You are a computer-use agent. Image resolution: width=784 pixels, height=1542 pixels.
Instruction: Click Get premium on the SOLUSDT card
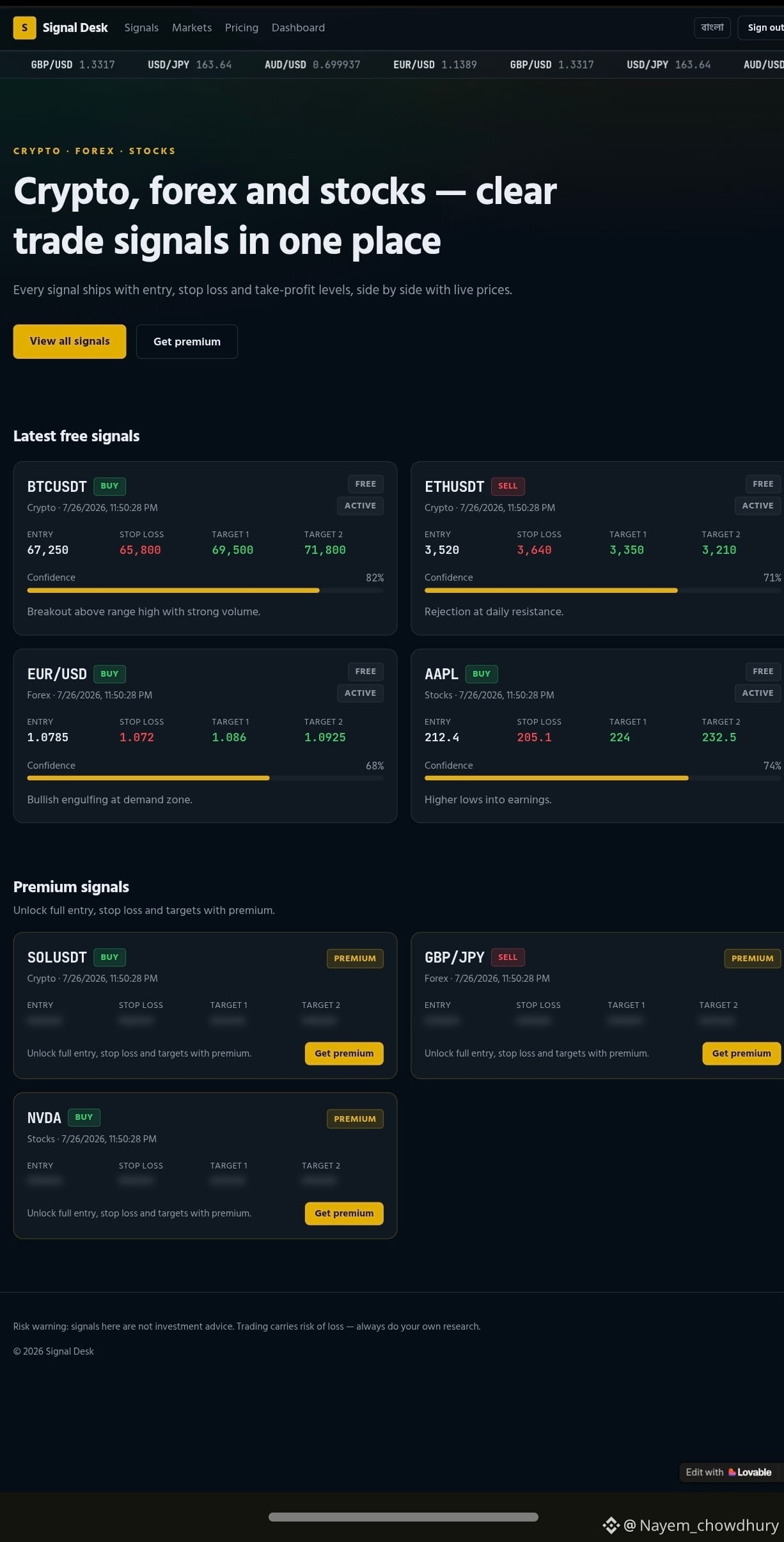tap(344, 1053)
